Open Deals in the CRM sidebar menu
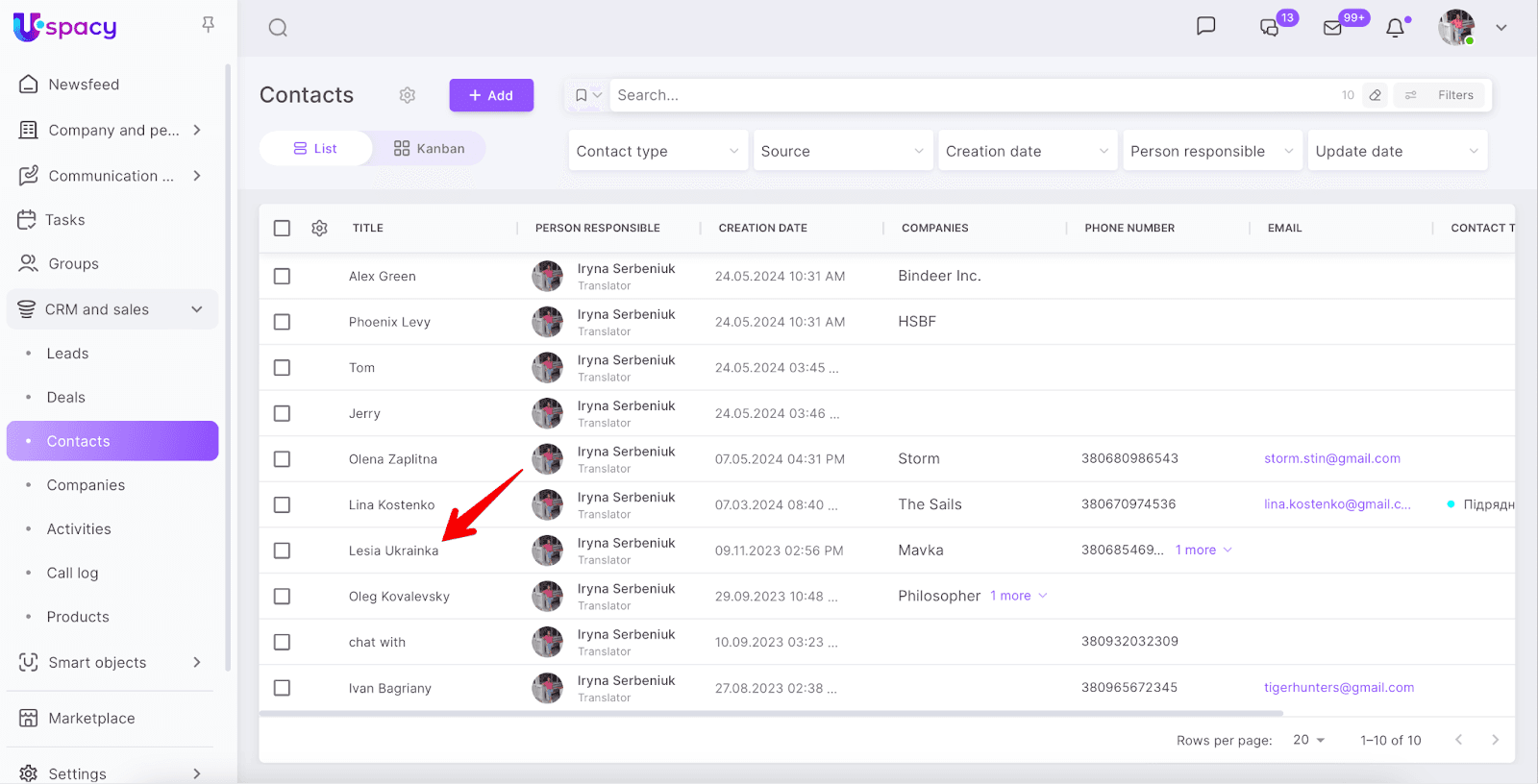 (66, 398)
